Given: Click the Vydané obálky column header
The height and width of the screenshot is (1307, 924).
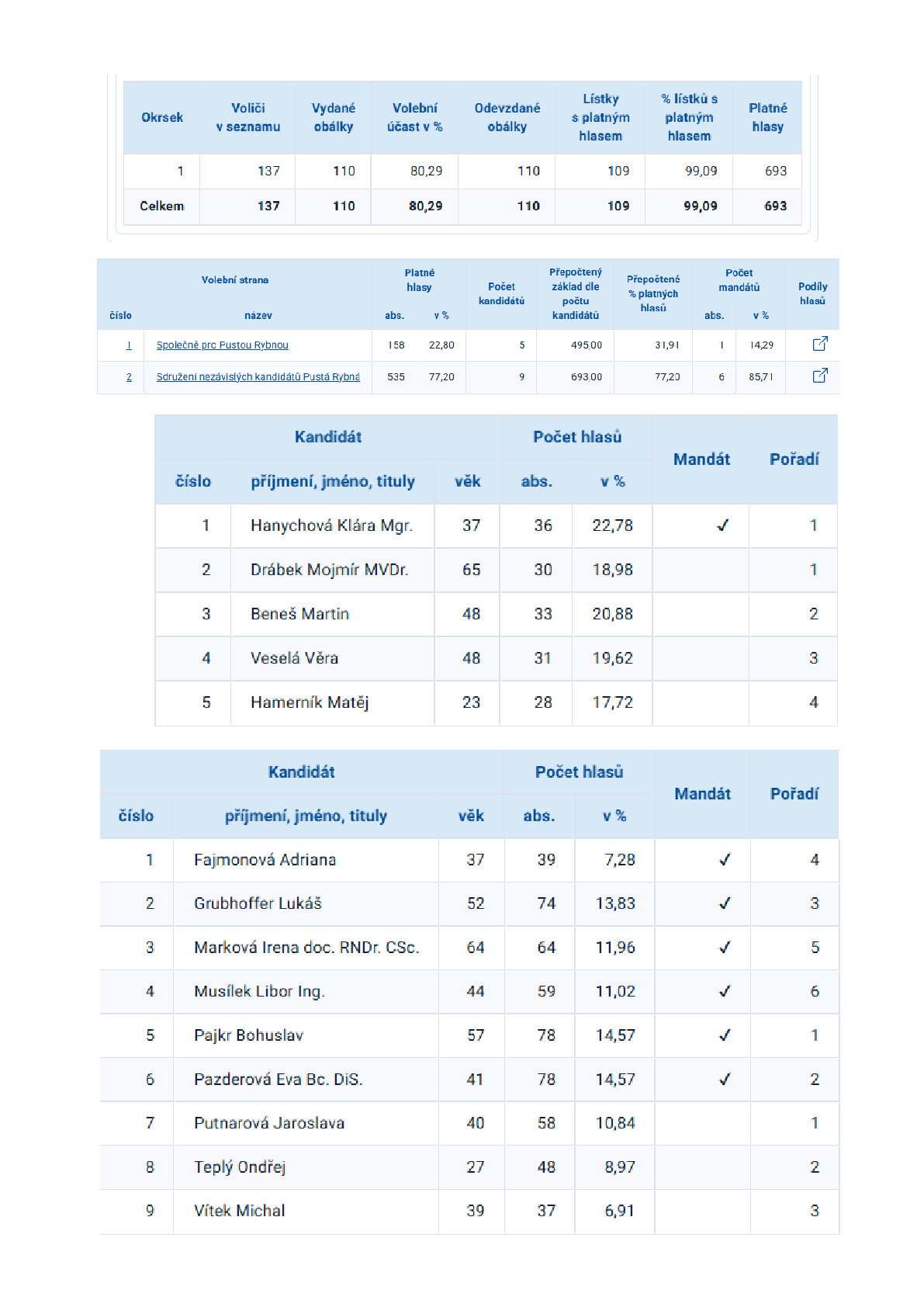Looking at the screenshot, I should [334, 117].
